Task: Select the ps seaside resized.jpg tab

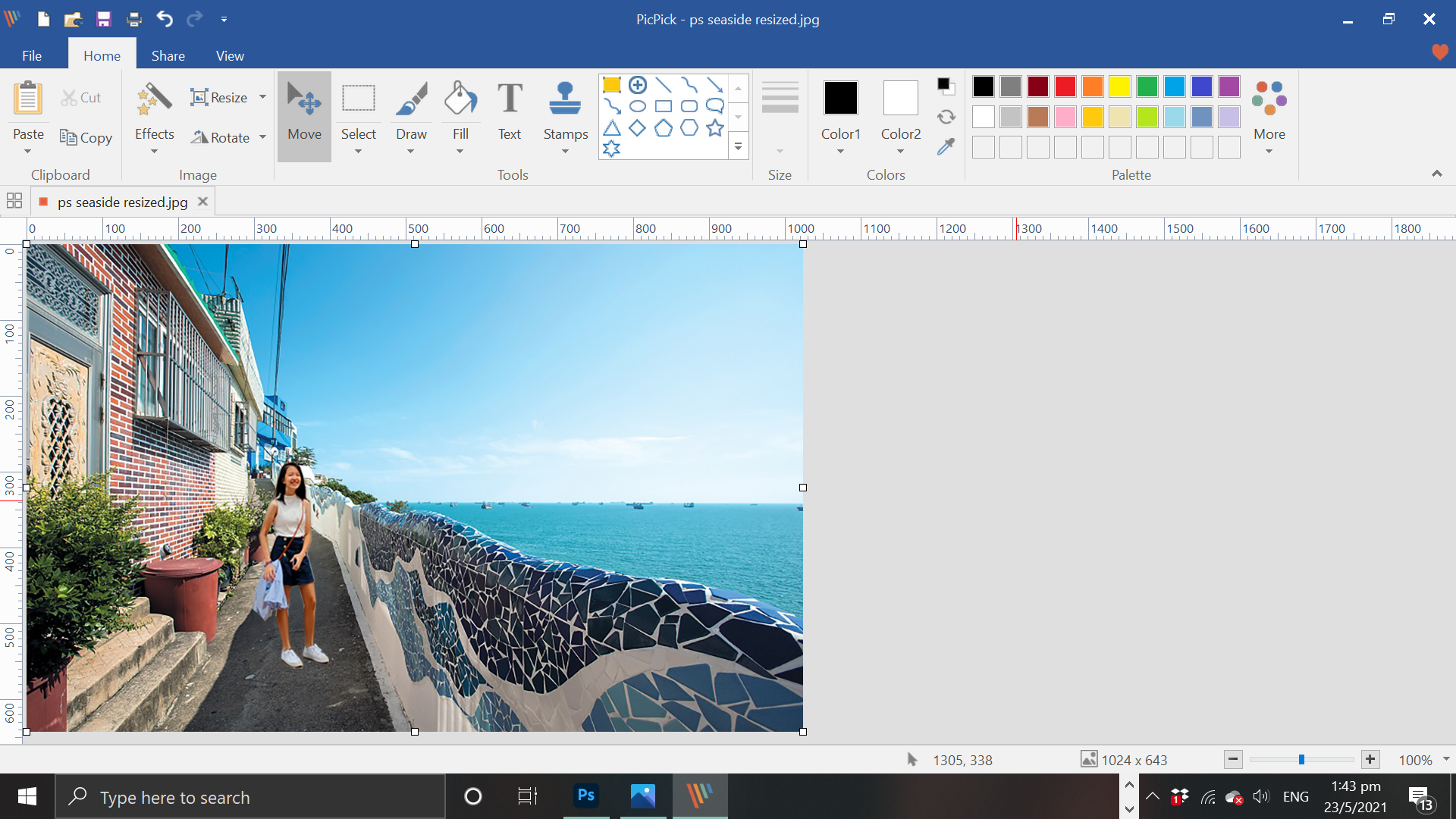Action: (122, 202)
